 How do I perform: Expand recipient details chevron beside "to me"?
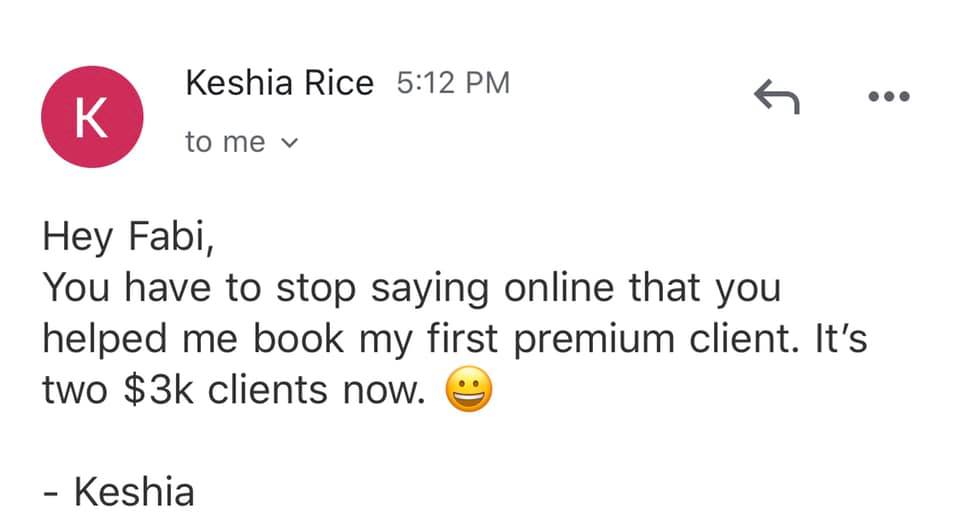(290, 143)
